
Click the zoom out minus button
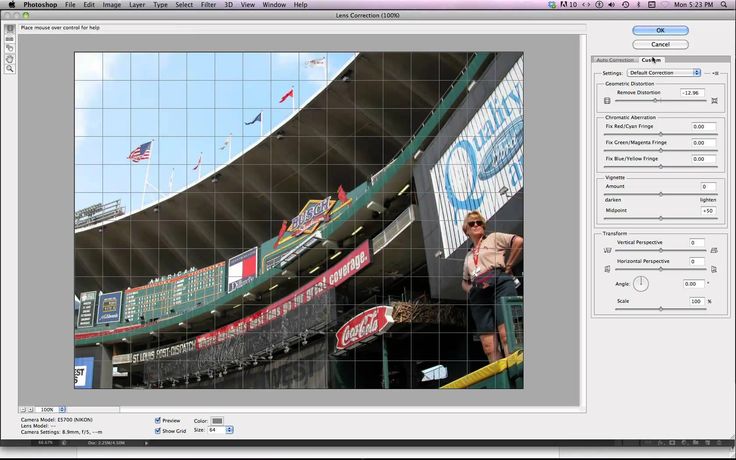pyautogui.click(x=23, y=410)
